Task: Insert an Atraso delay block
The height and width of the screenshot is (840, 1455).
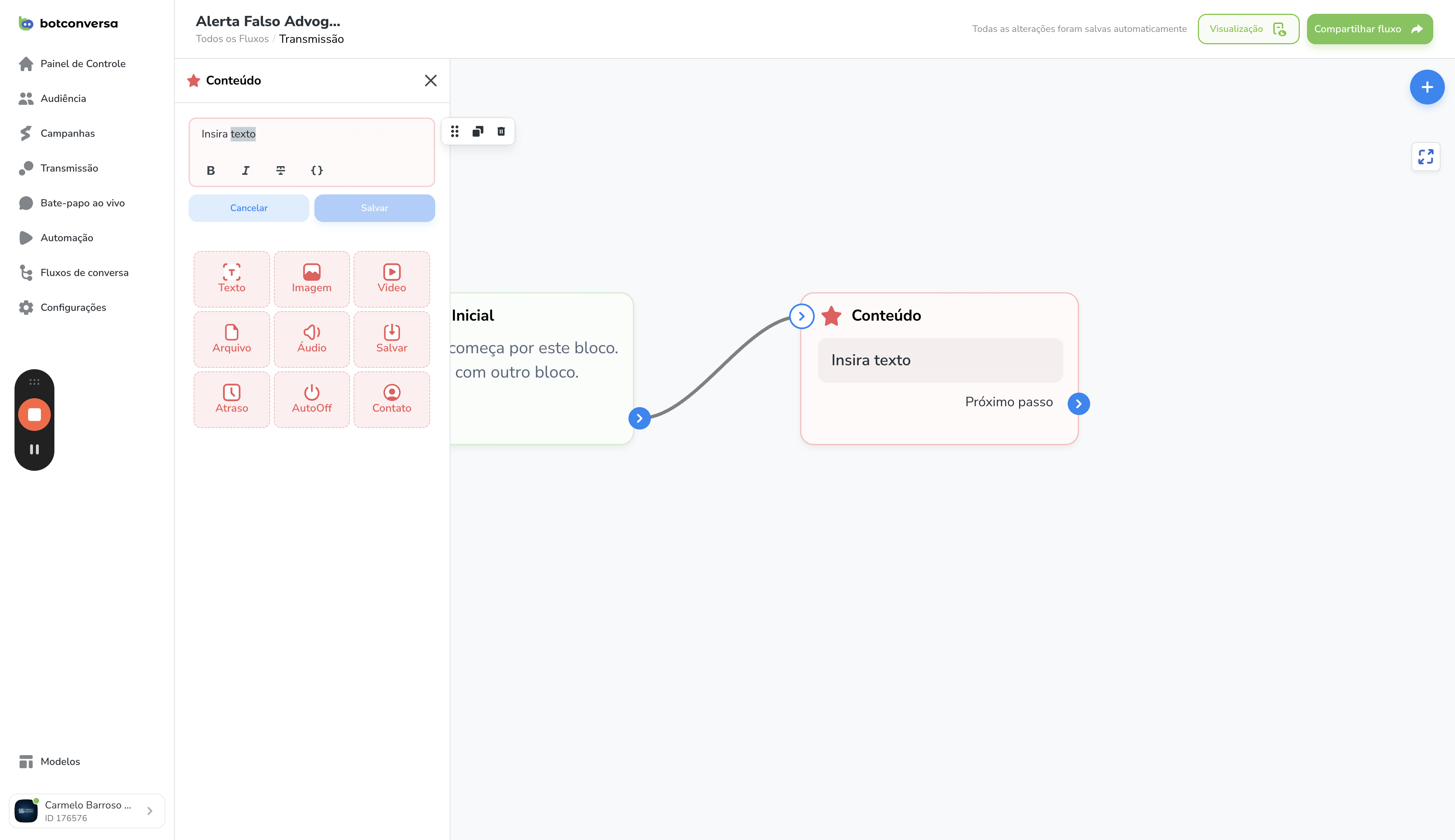Action: click(x=231, y=399)
